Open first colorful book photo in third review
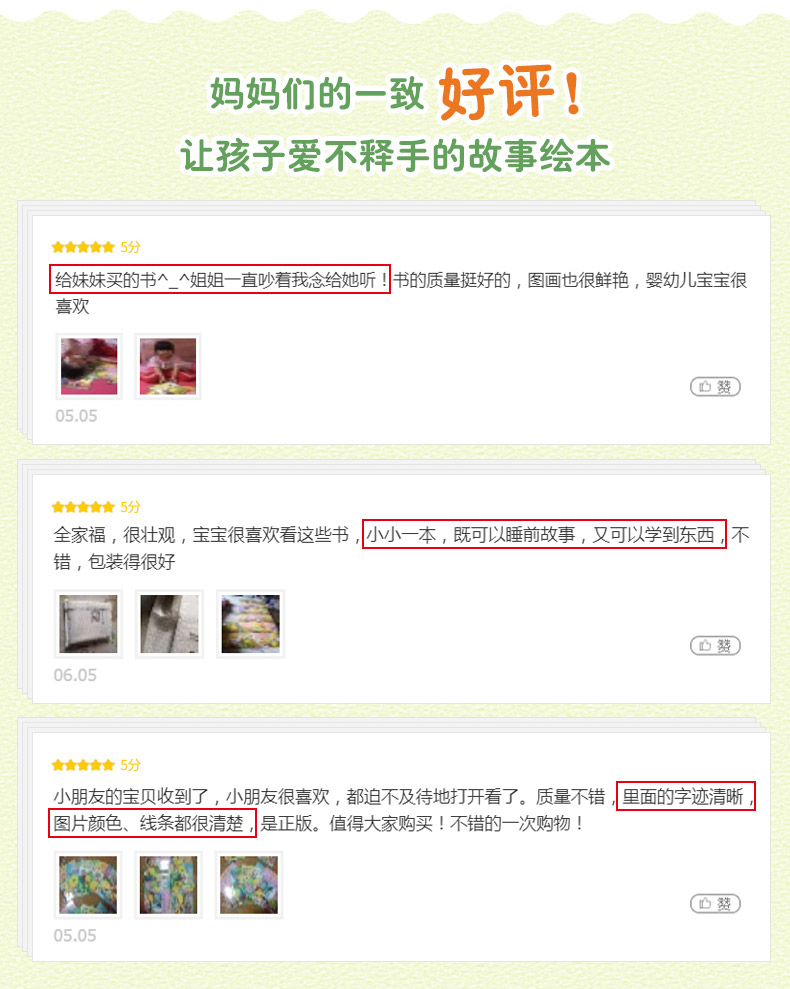This screenshot has height=989, width=790. tap(88, 885)
